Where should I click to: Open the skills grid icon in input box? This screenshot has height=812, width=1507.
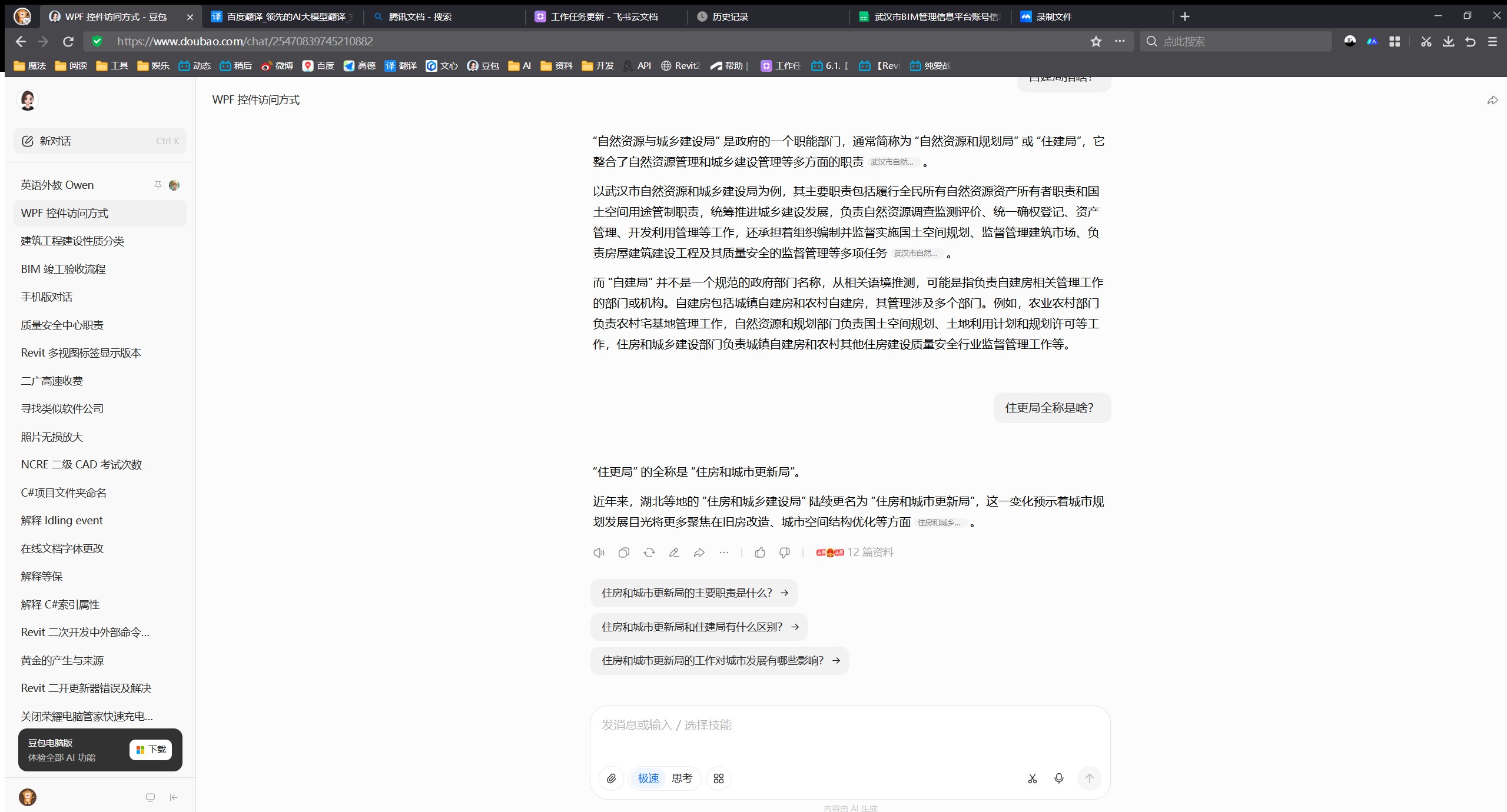point(718,778)
